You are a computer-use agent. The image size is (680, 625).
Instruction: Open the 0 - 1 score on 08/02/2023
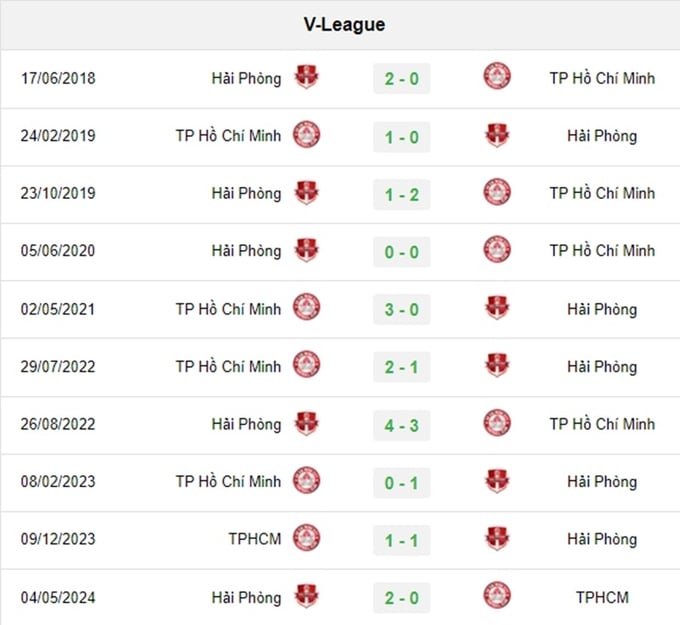[x=402, y=483]
